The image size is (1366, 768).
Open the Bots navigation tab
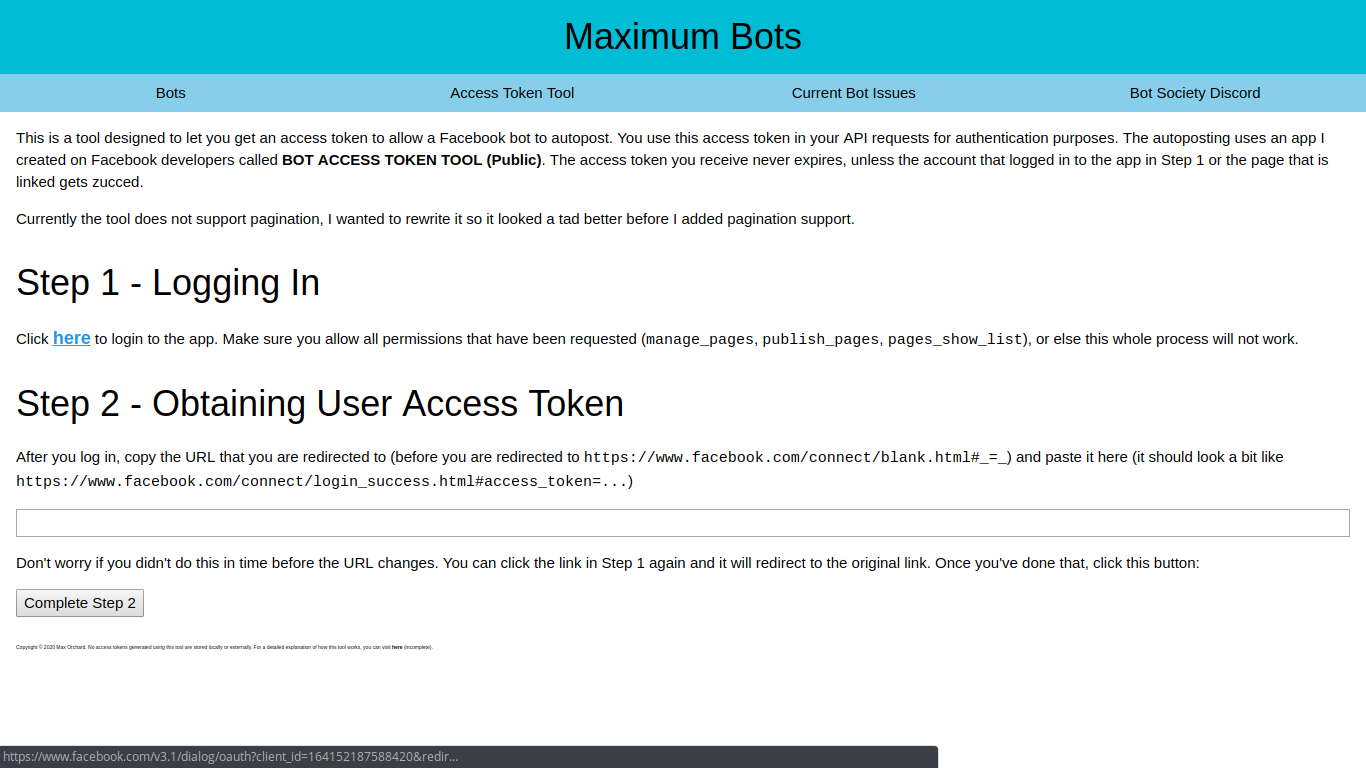[x=171, y=93]
